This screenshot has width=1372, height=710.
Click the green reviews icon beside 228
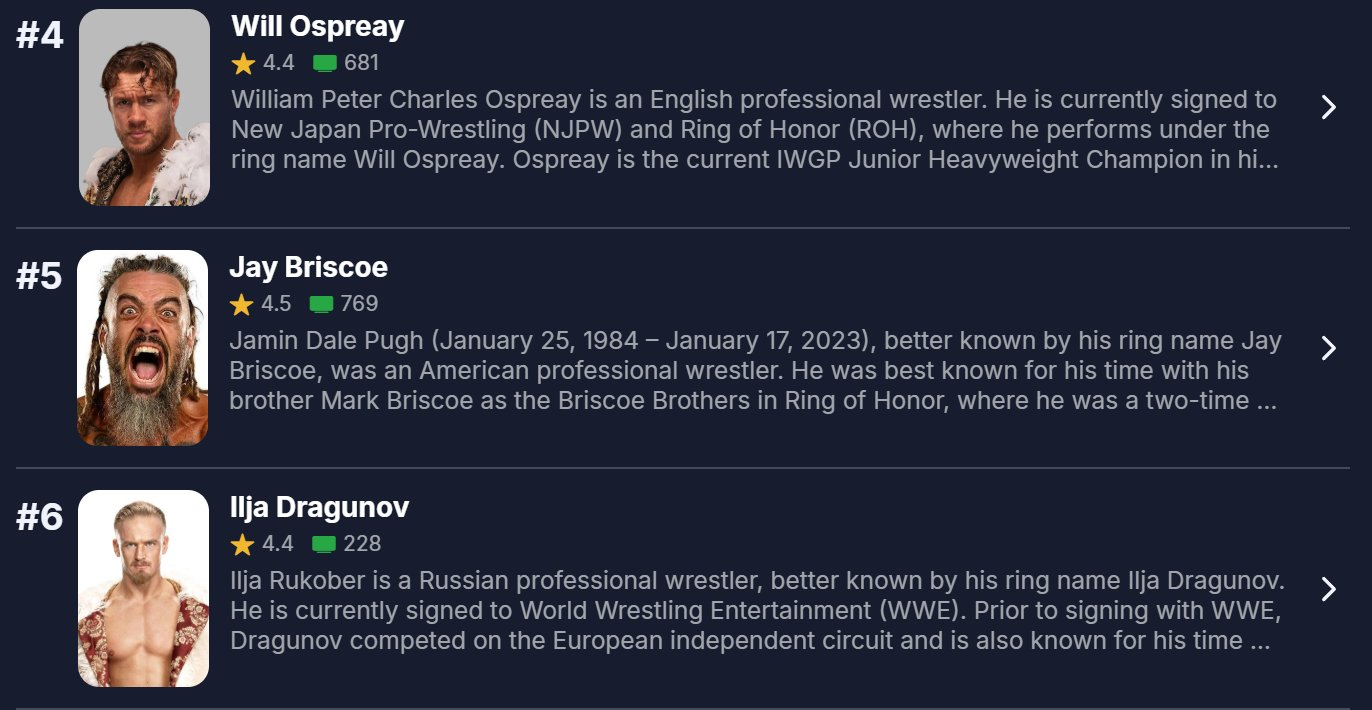click(x=323, y=544)
